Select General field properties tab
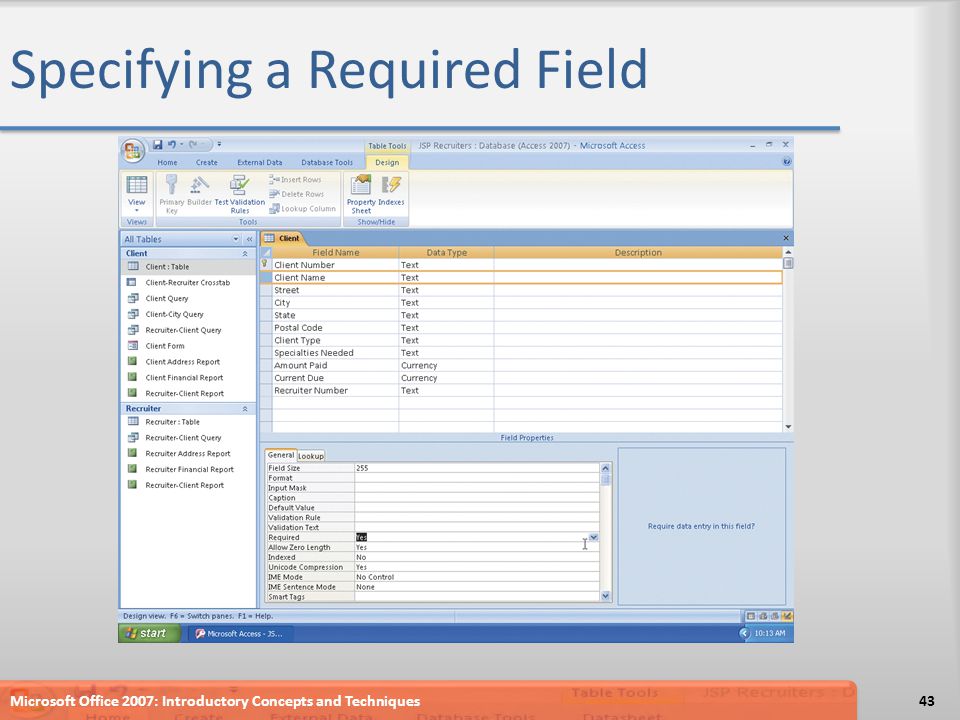Screen dimensions: 960x720 pyautogui.click(x=281, y=455)
